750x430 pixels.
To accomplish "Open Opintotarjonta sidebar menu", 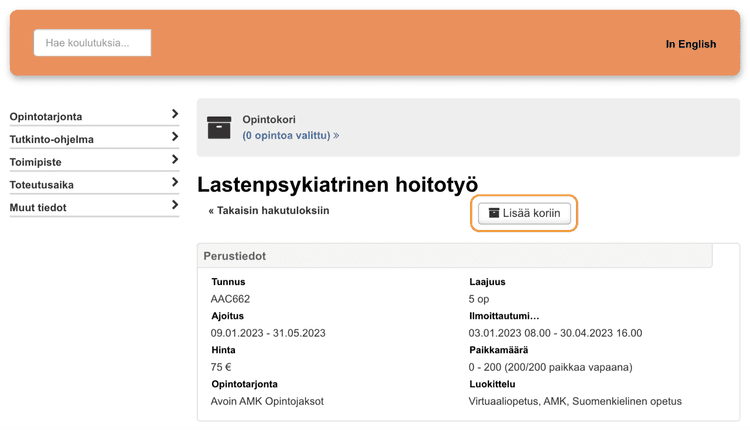I will 94,116.
